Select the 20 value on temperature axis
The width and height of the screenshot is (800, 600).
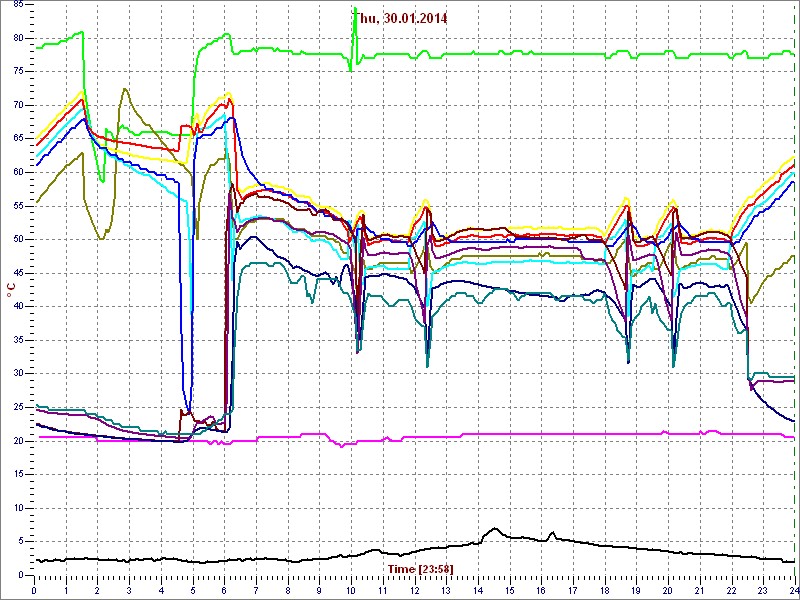coord(17,441)
